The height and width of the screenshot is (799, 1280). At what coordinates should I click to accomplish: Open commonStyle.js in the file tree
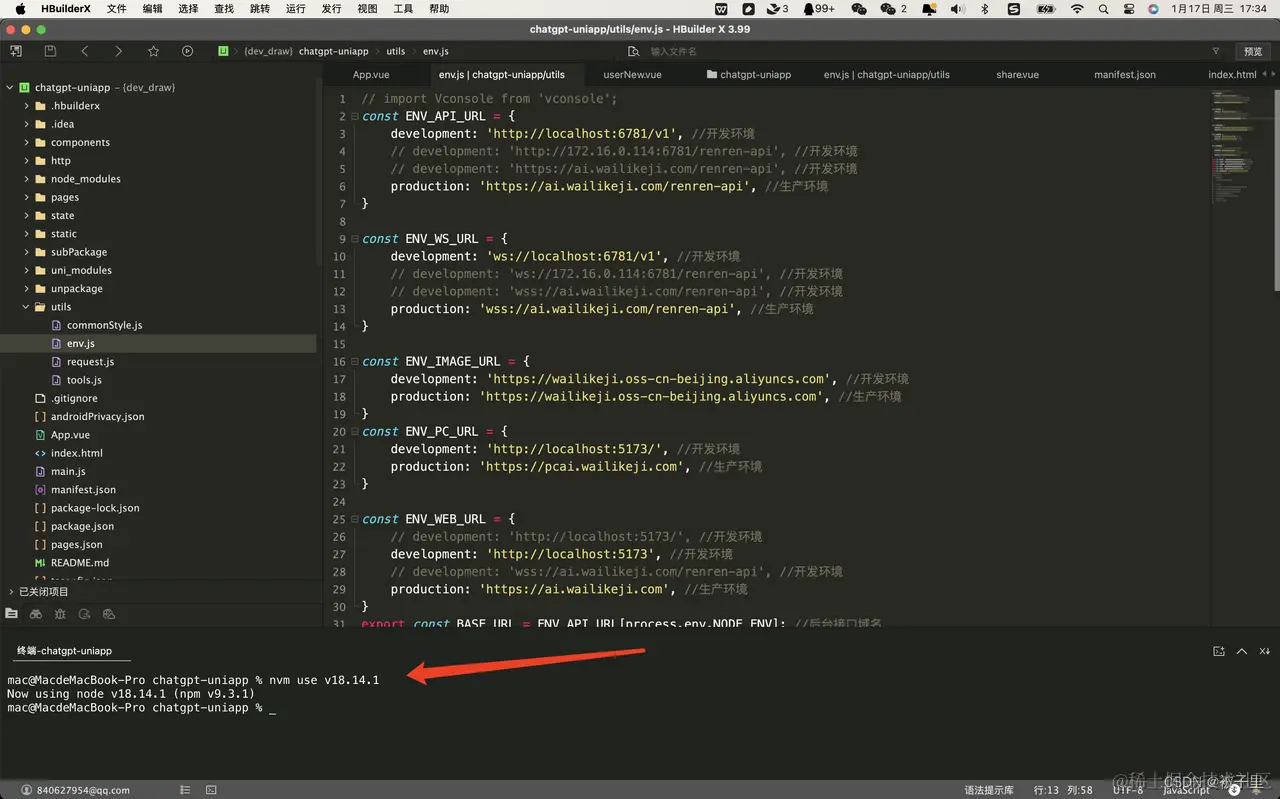pyautogui.click(x=104, y=325)
